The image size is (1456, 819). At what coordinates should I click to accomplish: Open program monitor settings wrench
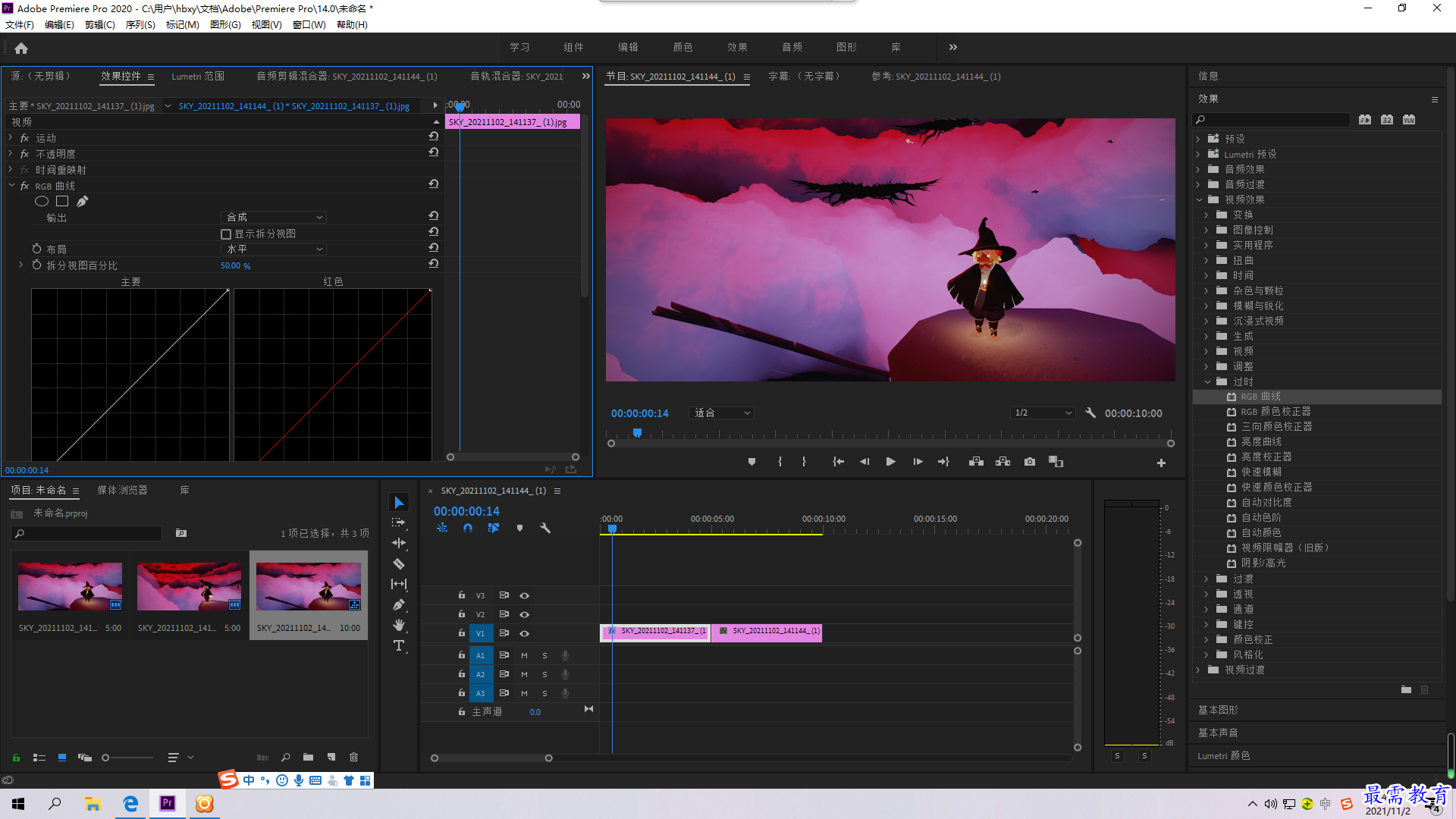pos(1090,413)
